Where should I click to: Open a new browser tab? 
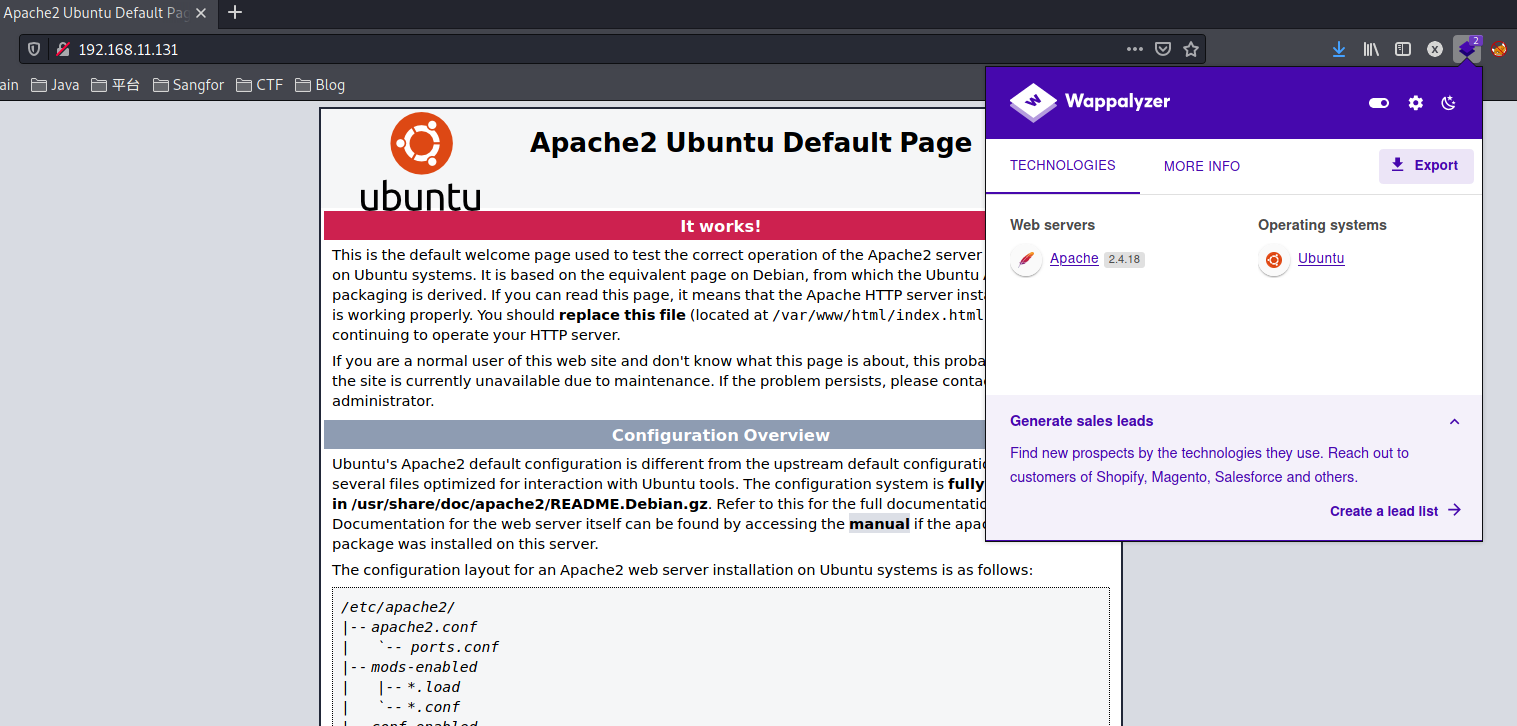(235, 12)
